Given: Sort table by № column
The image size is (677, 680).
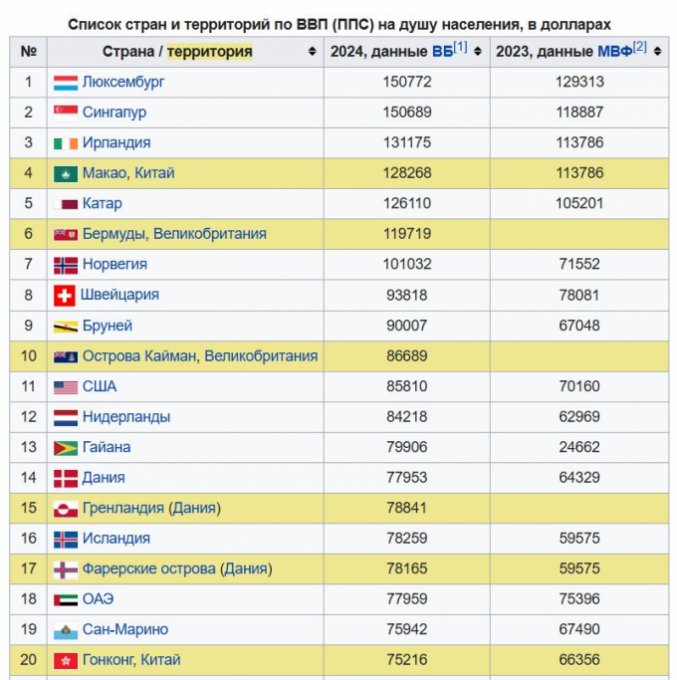Looking at the screenshot, I should coord(28,51).
